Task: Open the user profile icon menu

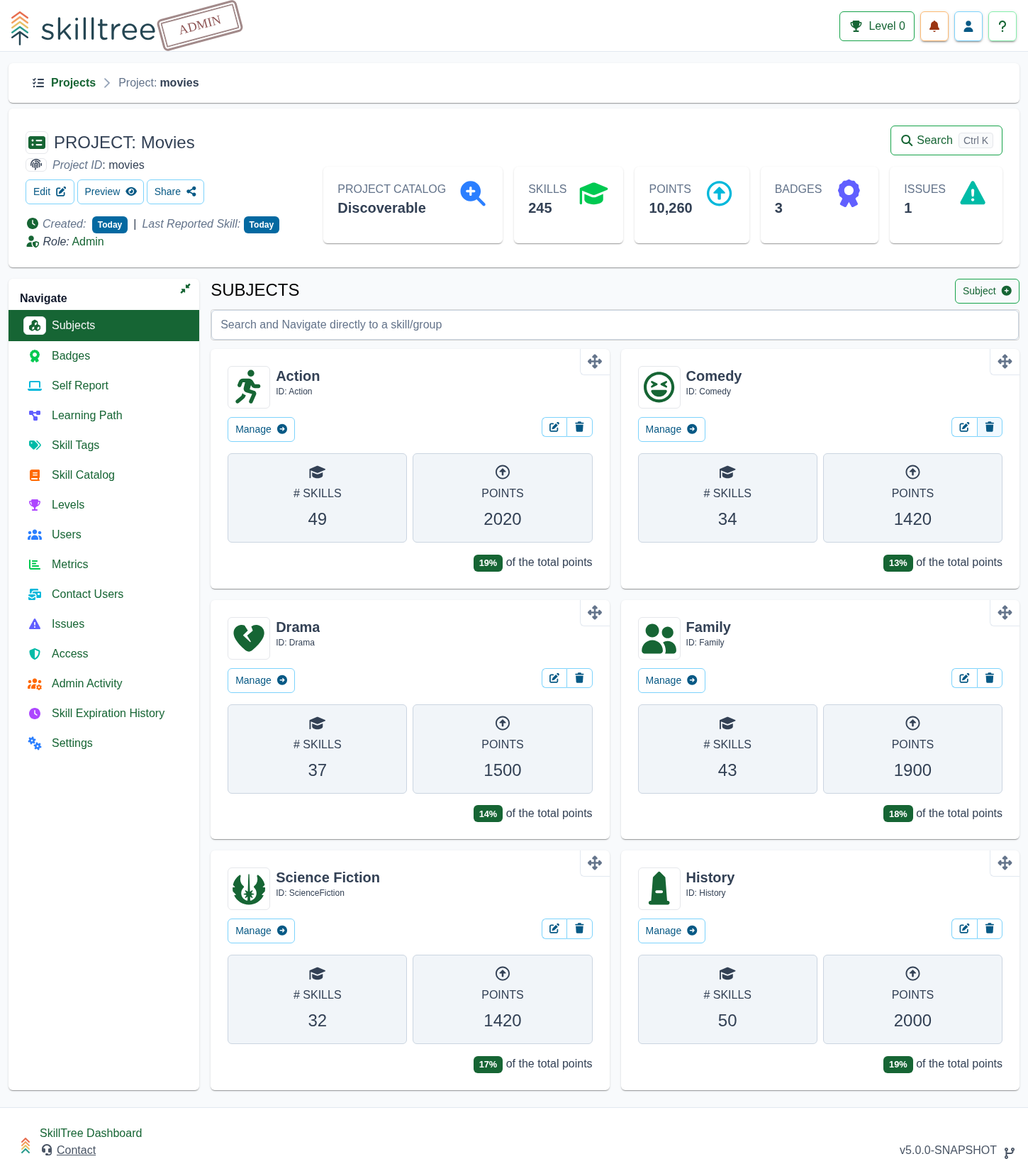Action: tap(968, 26)
